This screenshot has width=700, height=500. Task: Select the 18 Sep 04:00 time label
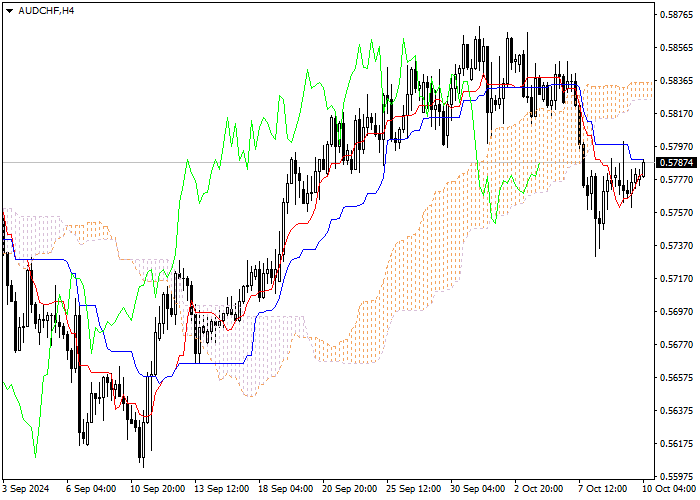pyautogui.click(x=286, y=489)
